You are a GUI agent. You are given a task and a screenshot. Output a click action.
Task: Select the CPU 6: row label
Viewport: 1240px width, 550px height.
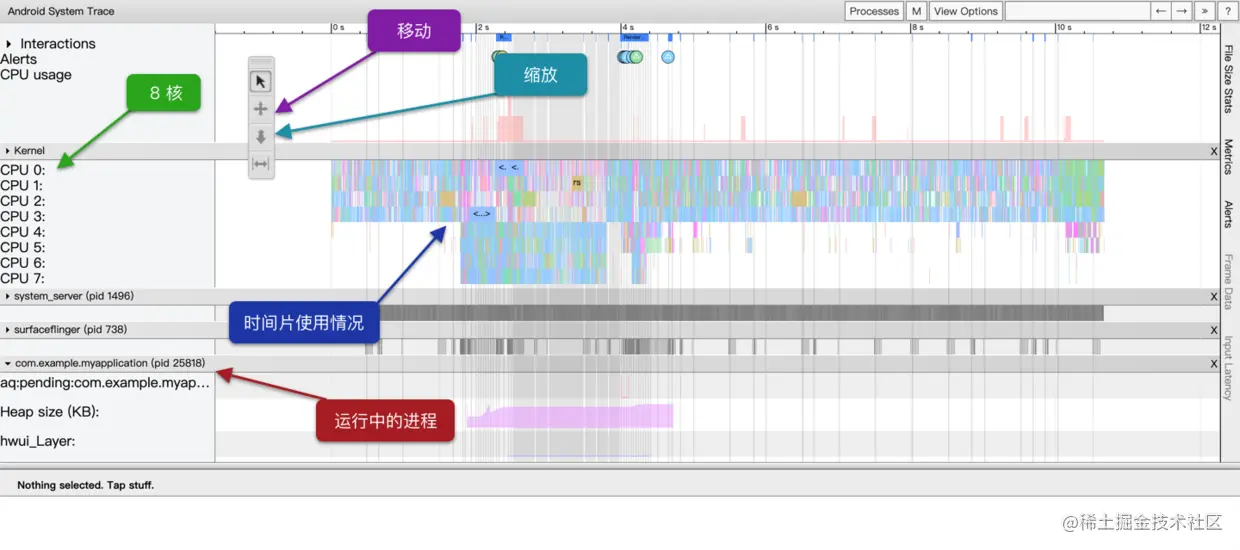point(22,263)
